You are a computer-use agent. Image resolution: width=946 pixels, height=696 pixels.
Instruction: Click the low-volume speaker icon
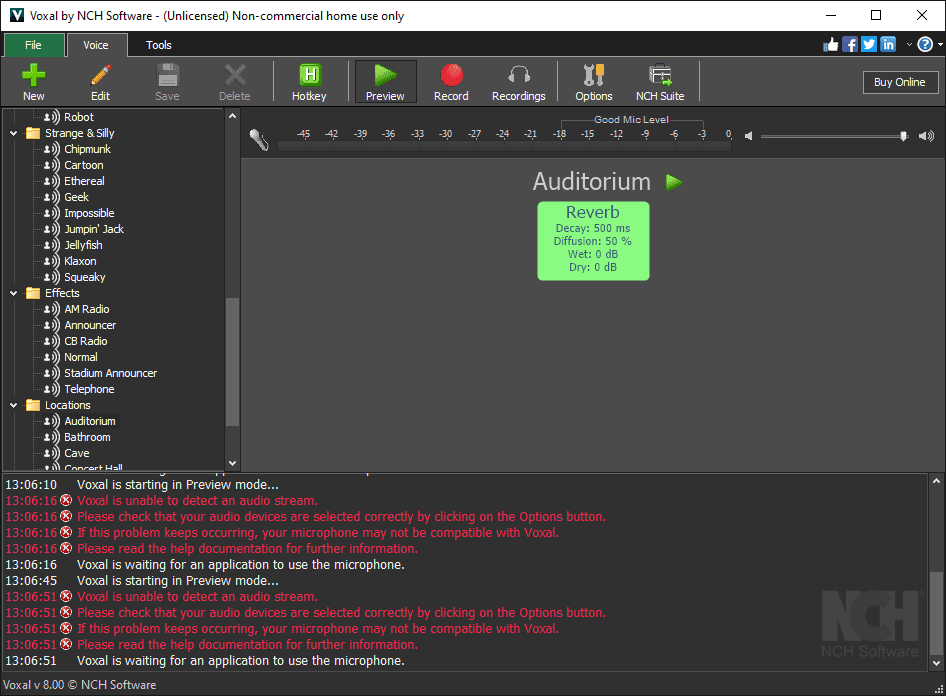[749, 136]
